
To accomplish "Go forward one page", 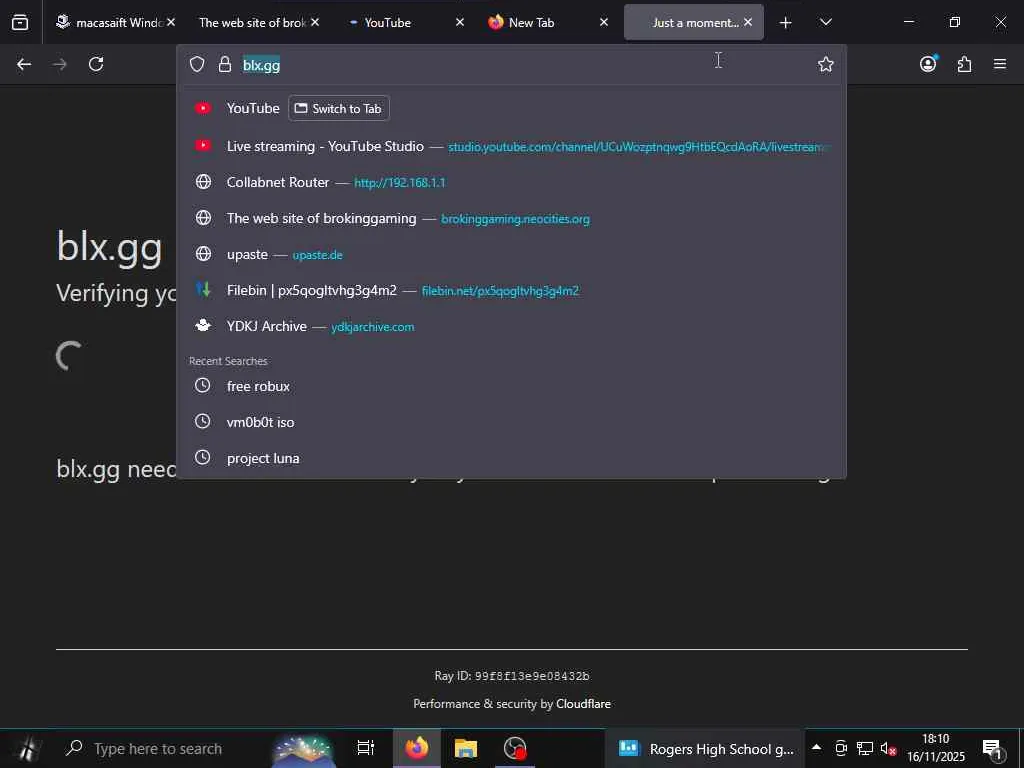I will click(60, 64).
